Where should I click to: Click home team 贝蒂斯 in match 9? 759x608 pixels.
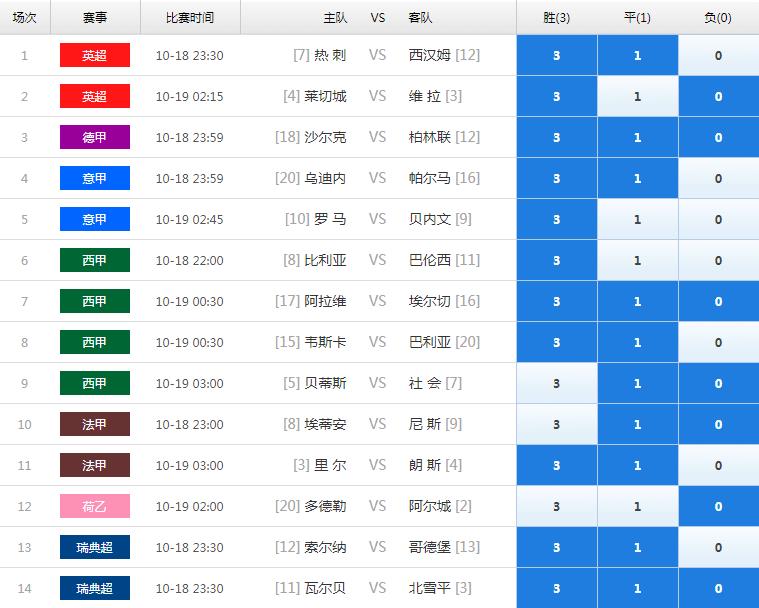click(x=325, y=383)
